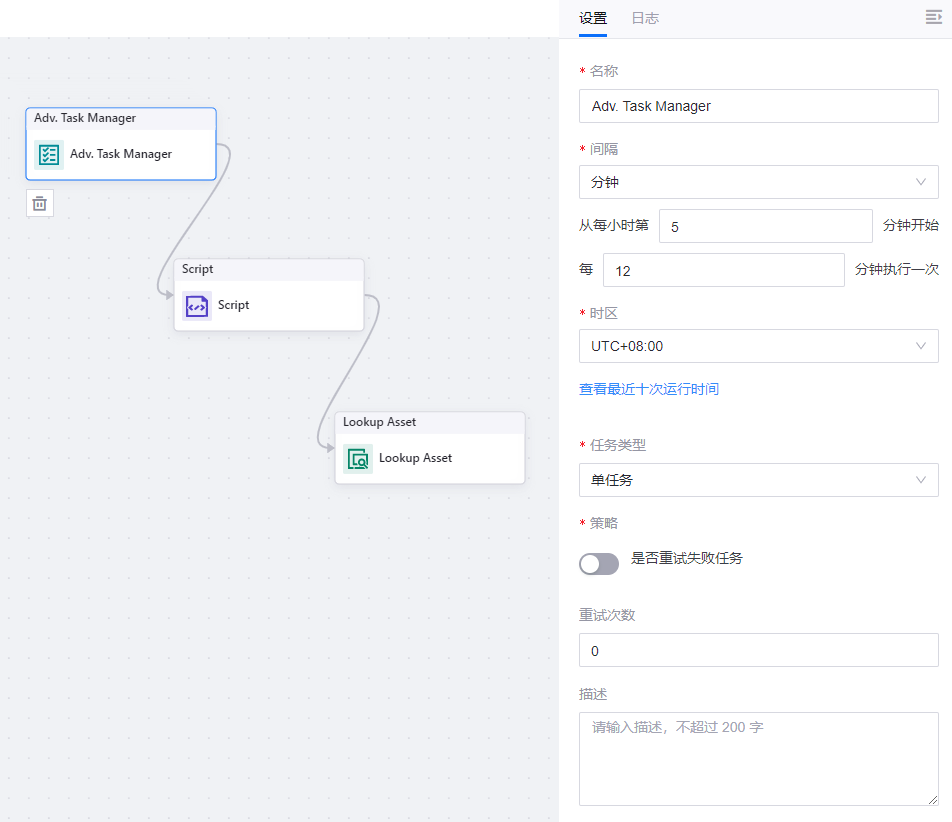The width and height of the screenshot is (952, 822).
Task: Click the 重试次数 input showing 0
Action: click(x=757, y=650)
